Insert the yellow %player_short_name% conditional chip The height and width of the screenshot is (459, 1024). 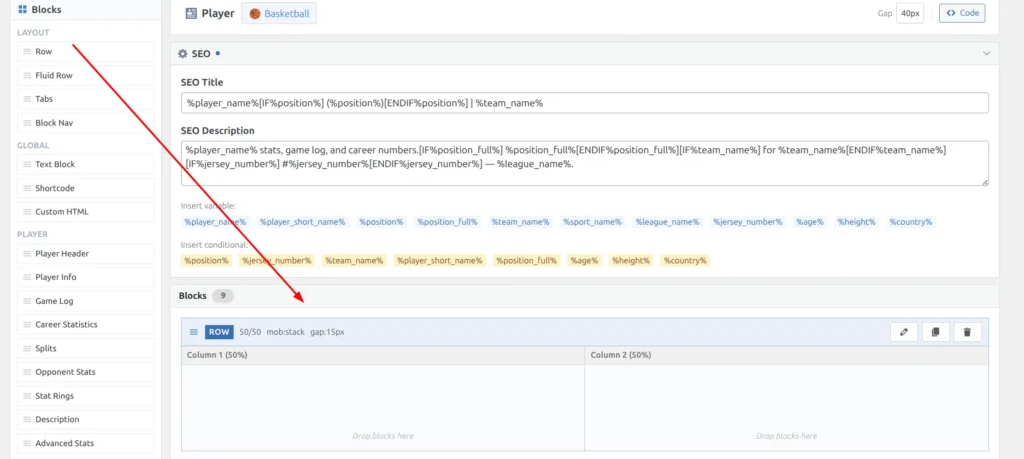click(x=440, y=261)
